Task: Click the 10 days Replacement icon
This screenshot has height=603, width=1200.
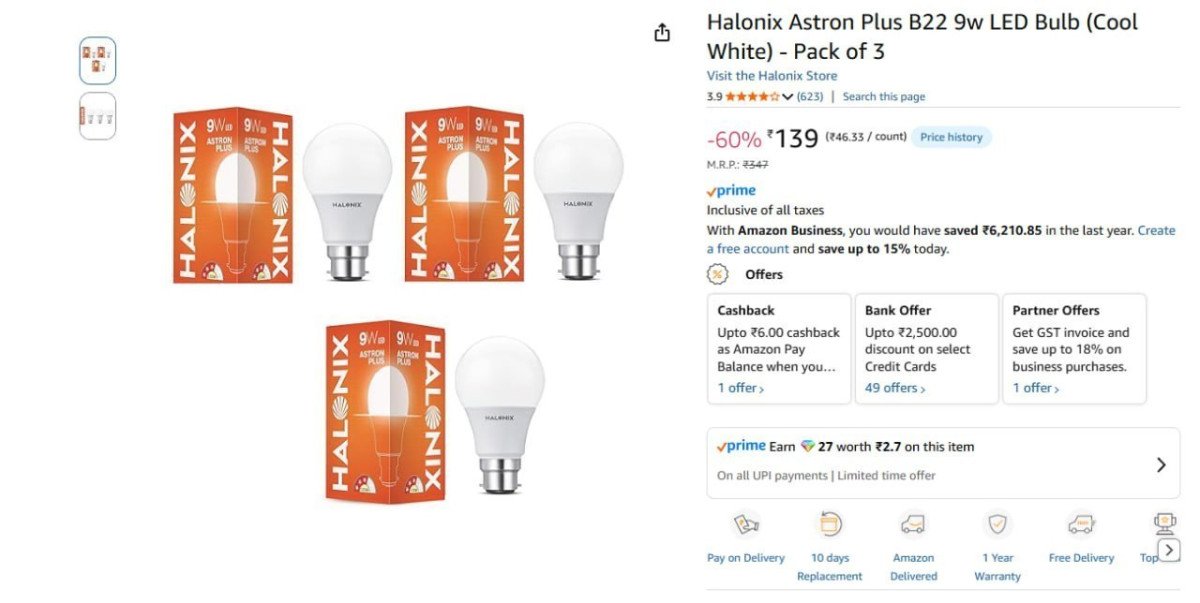Action: pyautogui.click(x=829, y=522)
